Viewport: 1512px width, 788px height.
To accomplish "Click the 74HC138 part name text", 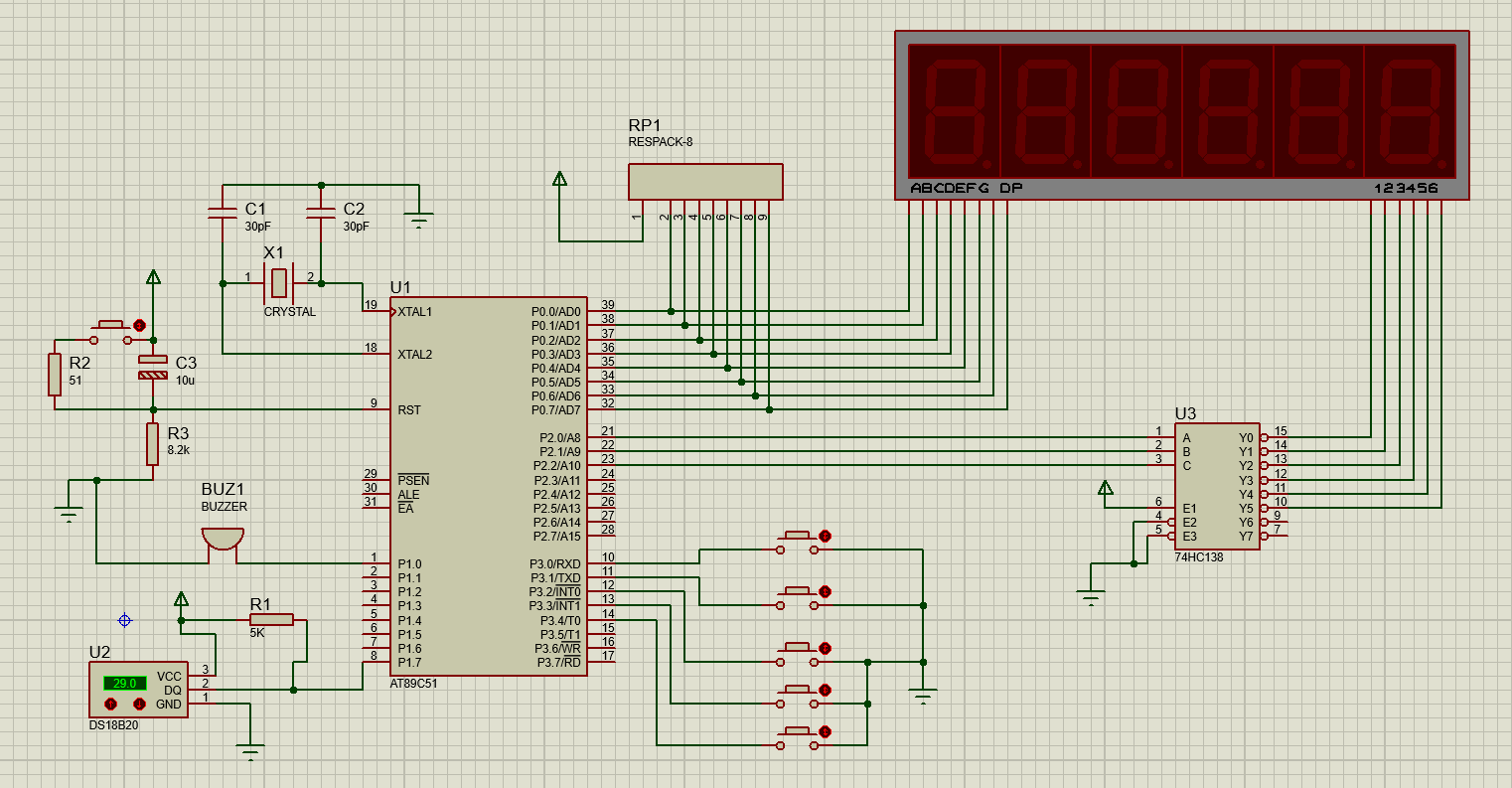I will 1199,557.
